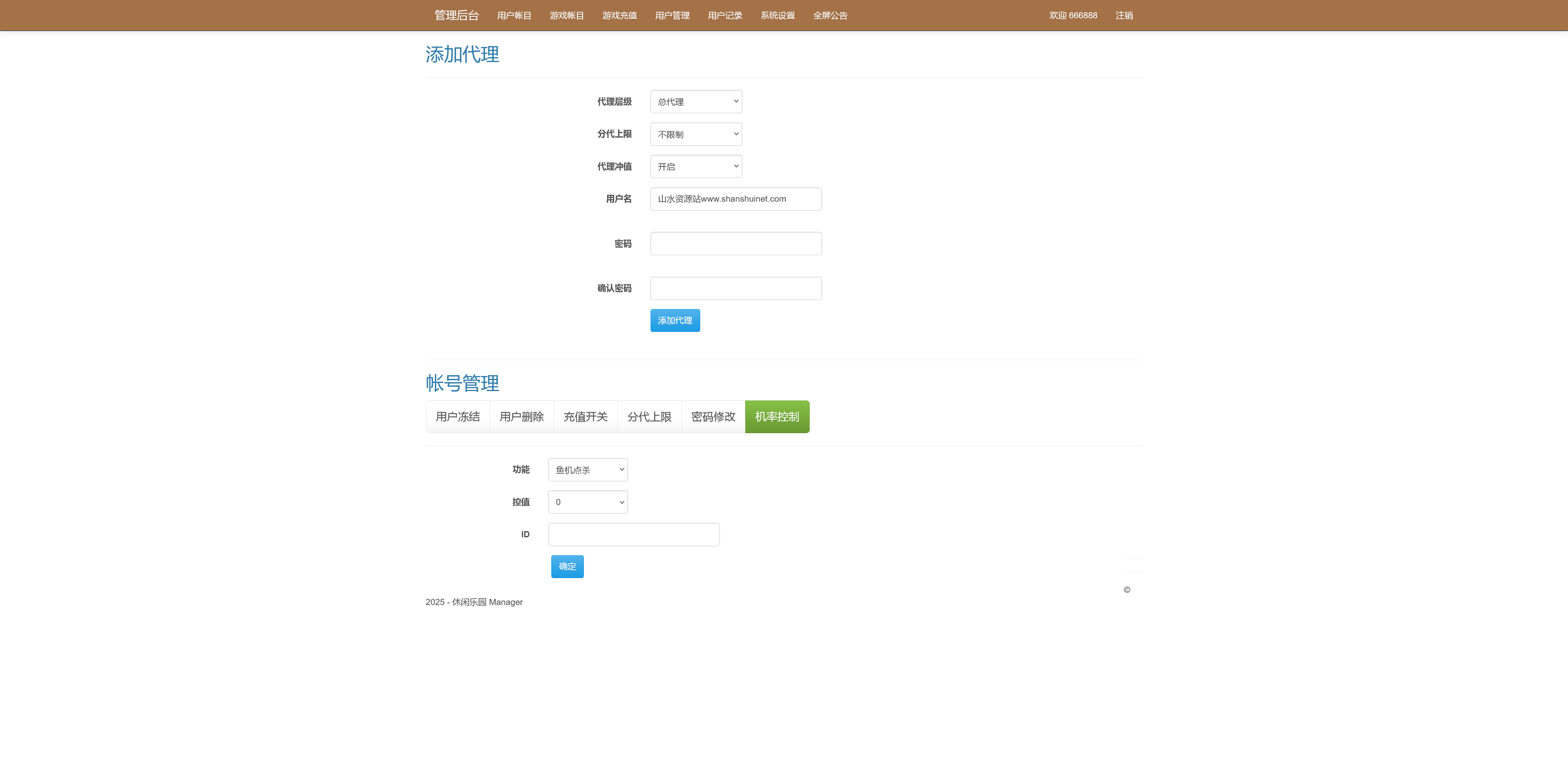Image resolution: width=1568 pixels, height=783 pixels.
Task: Click the ID input field
Action: point(633,534)
